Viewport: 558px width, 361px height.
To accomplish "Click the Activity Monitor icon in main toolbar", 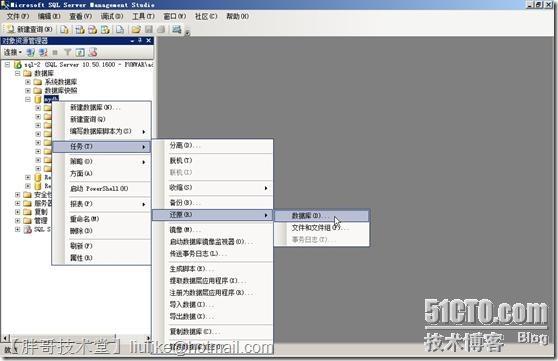I will (x=177, y=30).
